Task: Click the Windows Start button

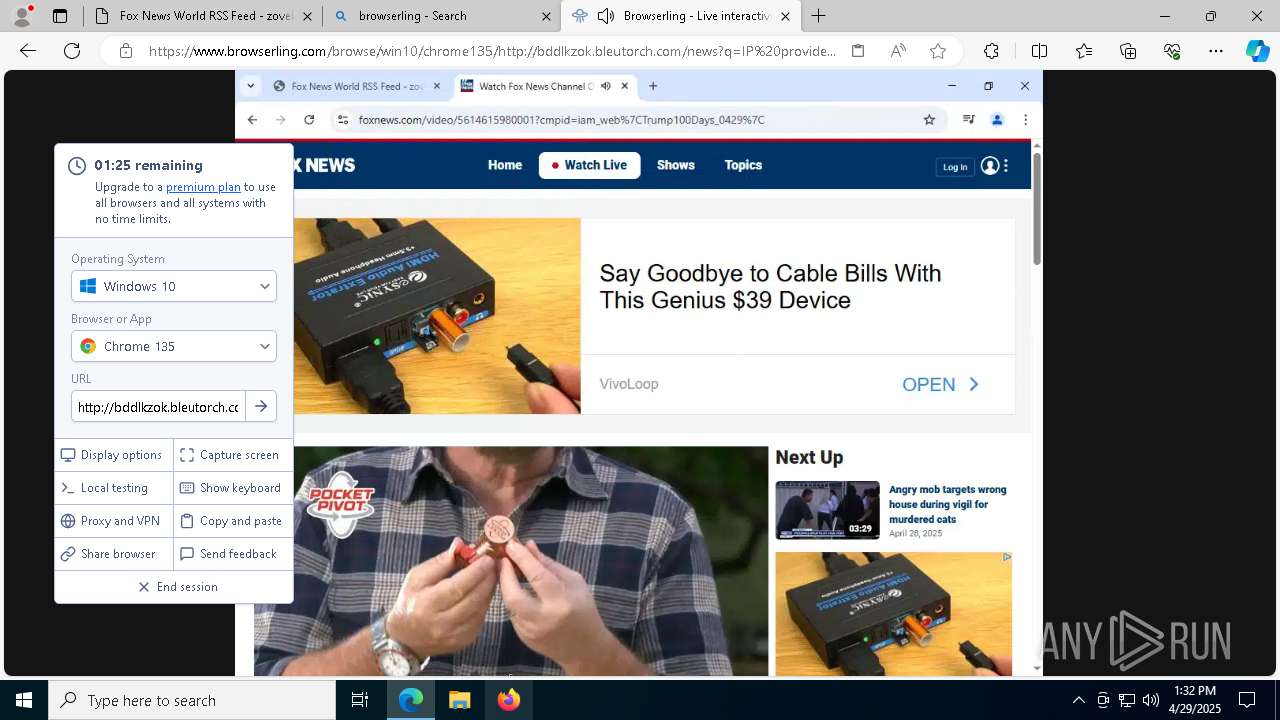Action: pyautogui.click(x=24, y=700)
